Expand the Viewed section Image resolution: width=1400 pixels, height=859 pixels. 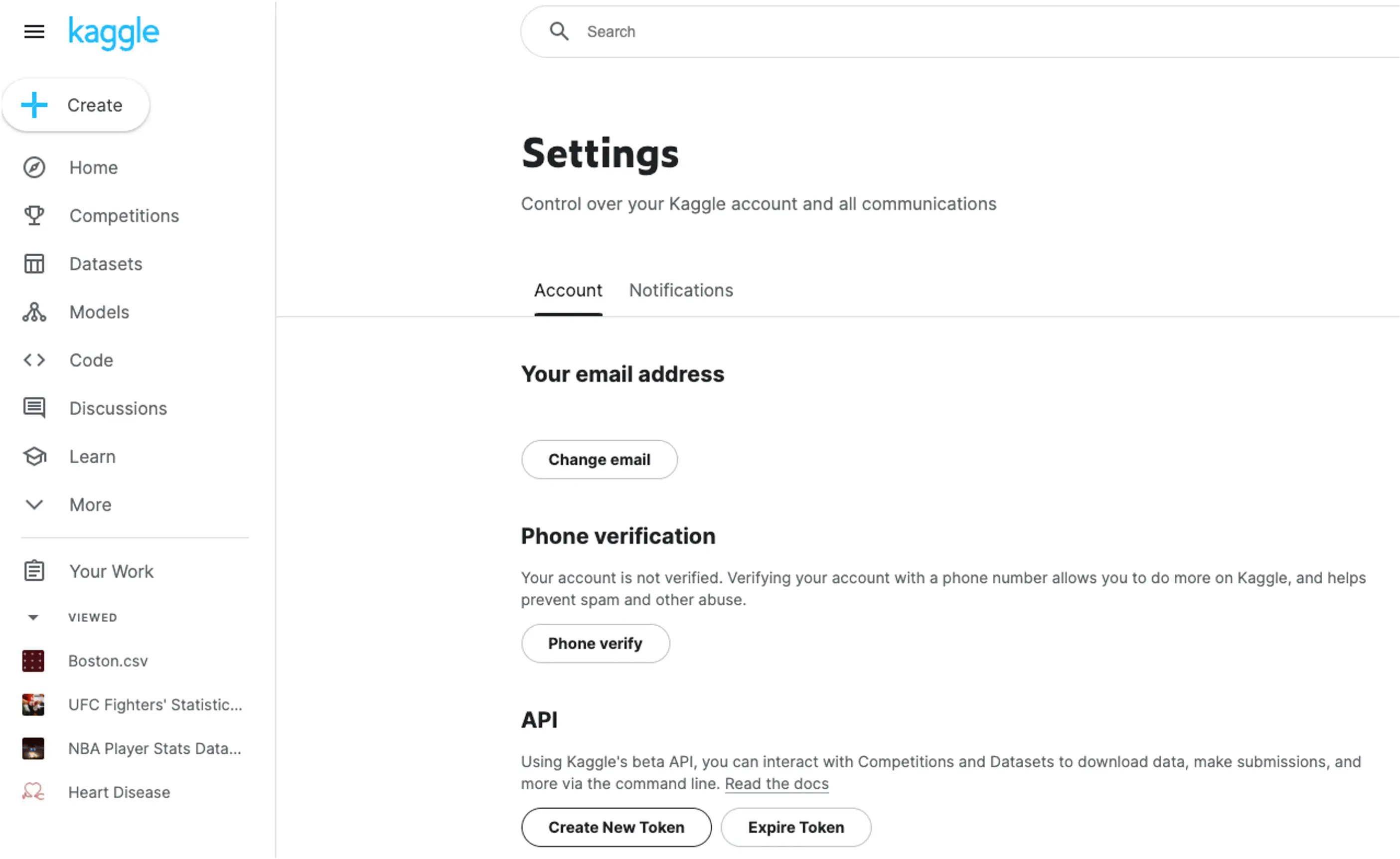click(33, 617)
